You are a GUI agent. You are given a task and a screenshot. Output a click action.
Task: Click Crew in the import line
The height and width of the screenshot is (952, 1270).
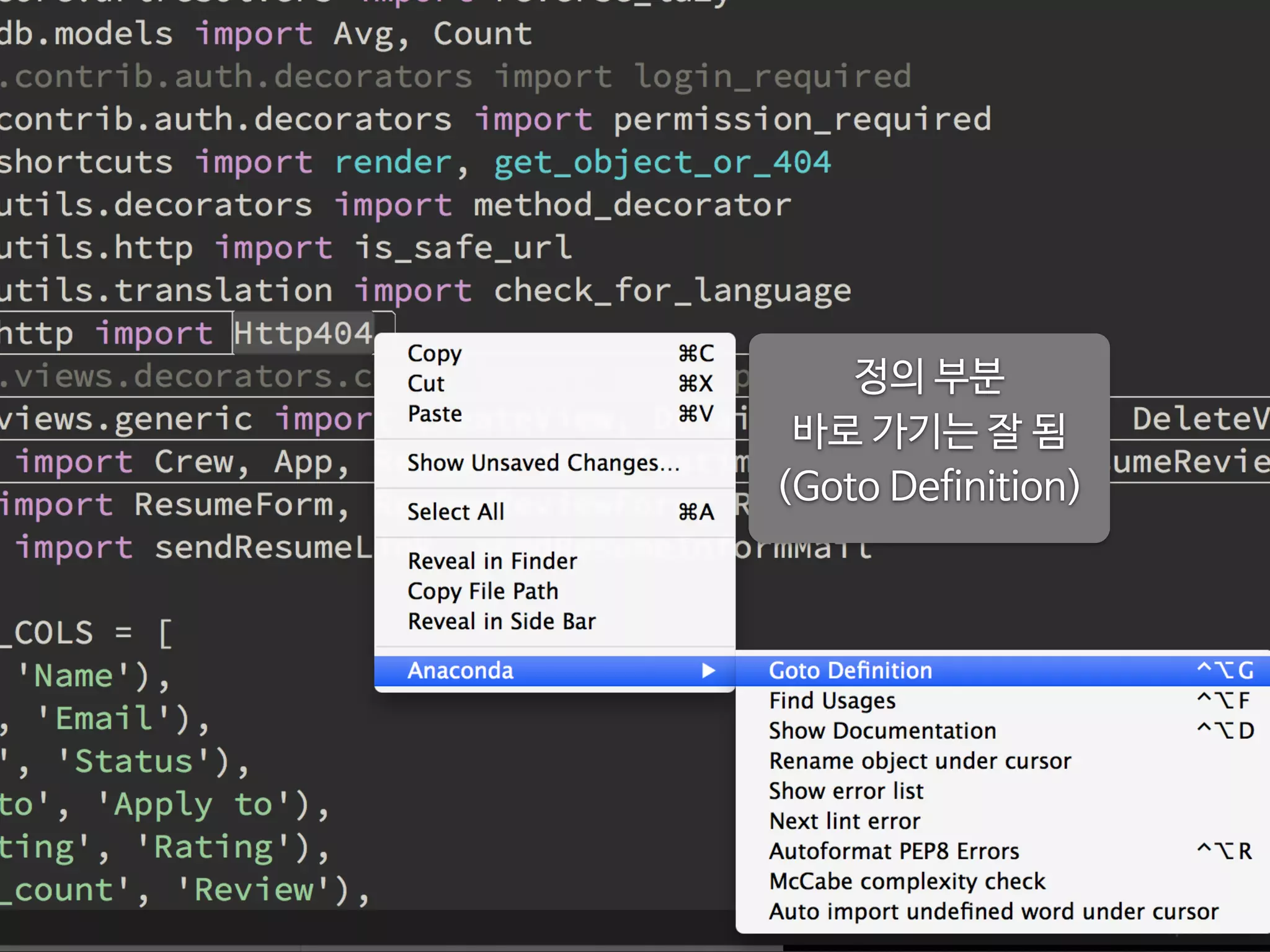coord(194,462)
